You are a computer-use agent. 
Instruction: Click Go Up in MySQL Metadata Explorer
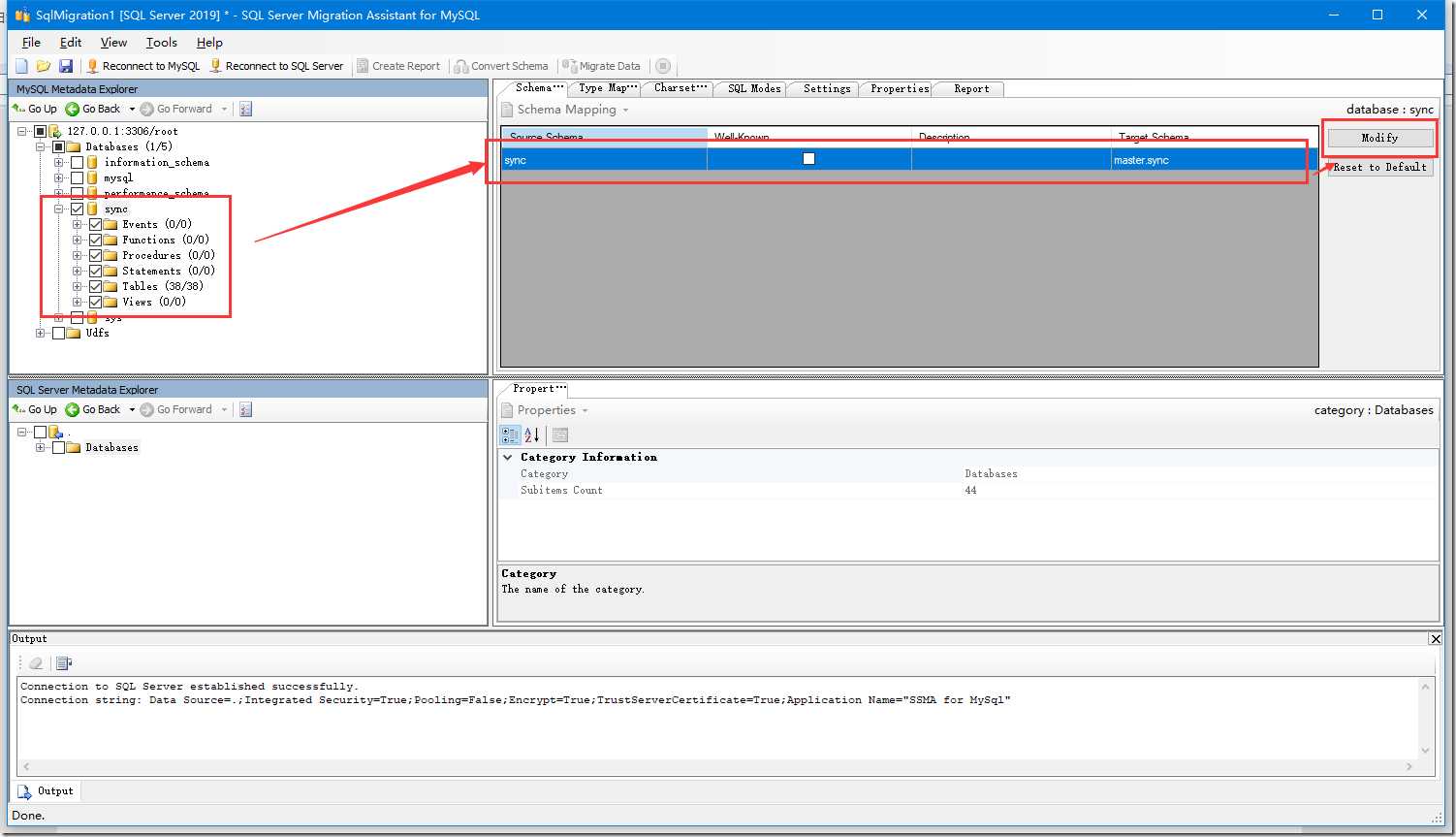point(35,109)
